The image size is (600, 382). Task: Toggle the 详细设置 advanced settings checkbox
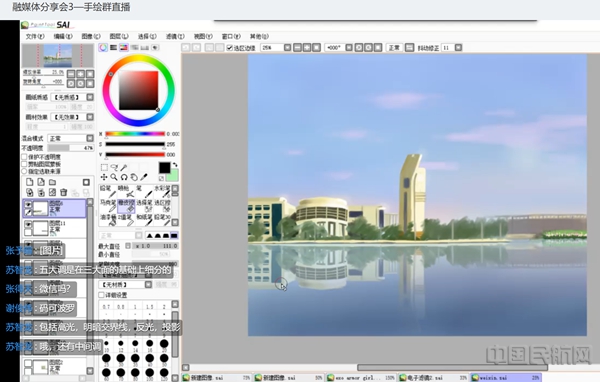point(101,295)
